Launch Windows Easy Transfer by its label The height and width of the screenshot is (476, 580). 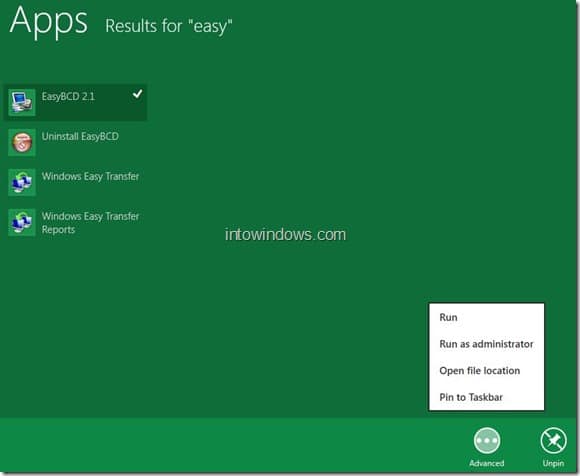tap(90, 176)
